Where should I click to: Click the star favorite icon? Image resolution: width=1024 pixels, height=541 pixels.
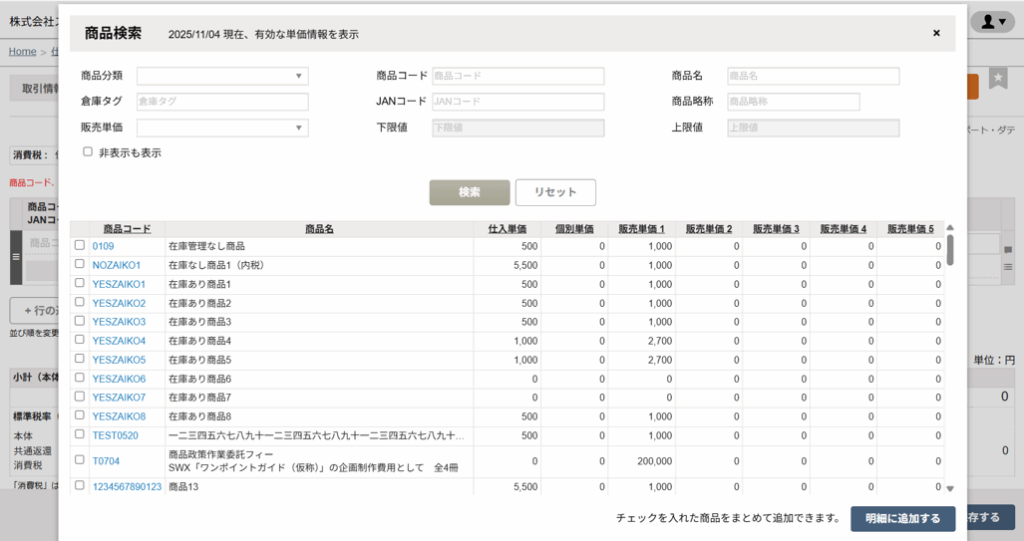pos(998,79)
